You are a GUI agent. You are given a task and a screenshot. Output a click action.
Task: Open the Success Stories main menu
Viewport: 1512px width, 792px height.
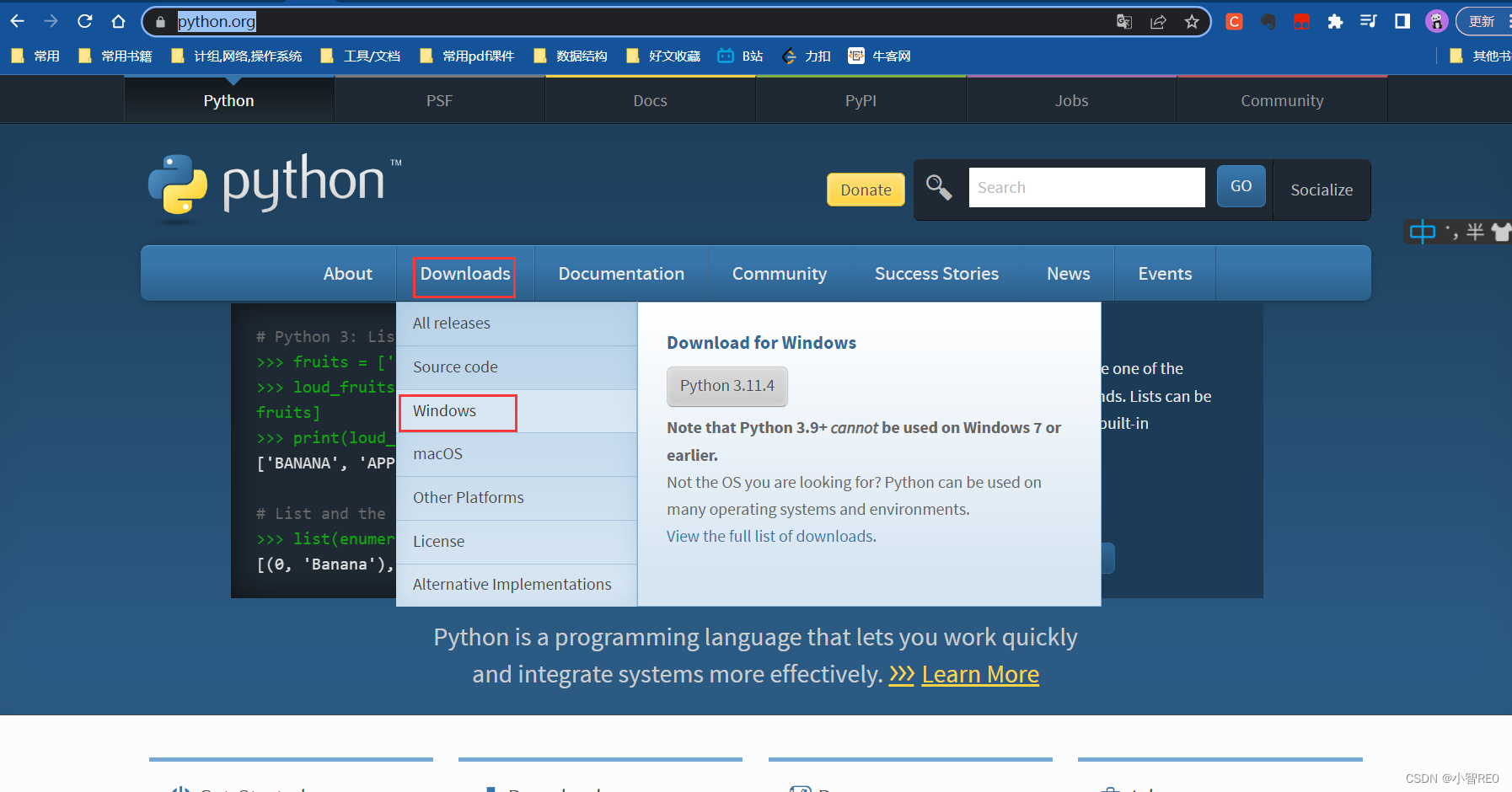936,274
